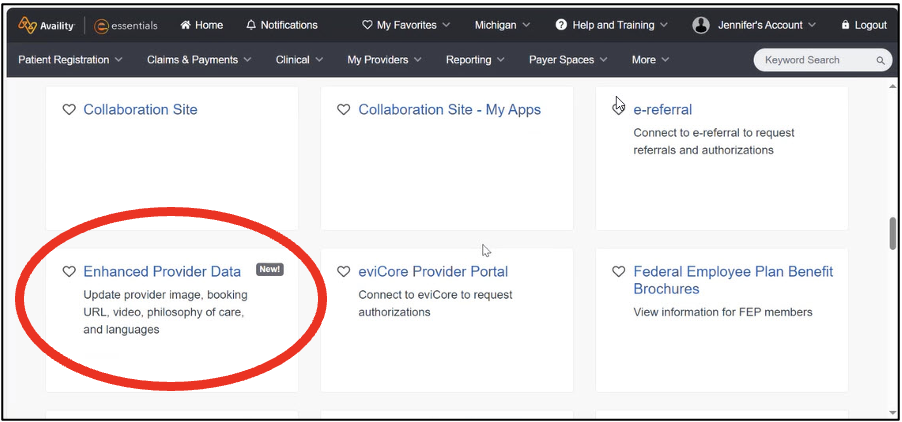Click the New! badge on Enhanced Provider Data

click(270, 270)
